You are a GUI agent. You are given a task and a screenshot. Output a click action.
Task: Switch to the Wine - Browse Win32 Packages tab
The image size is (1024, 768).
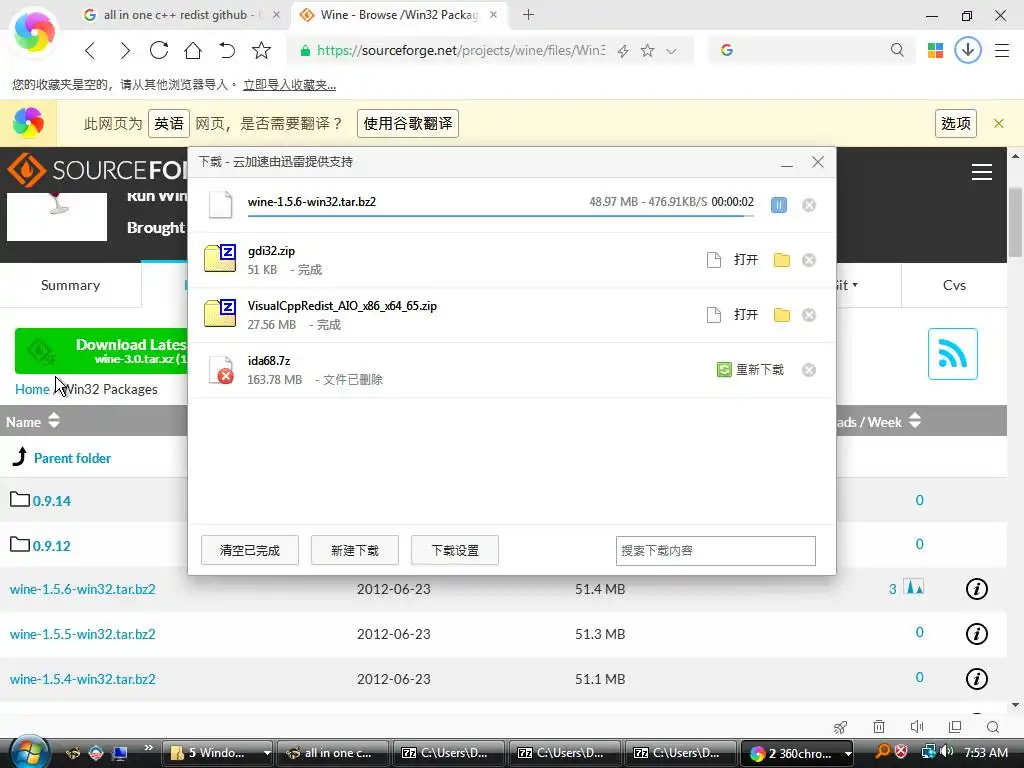point(399,14)
